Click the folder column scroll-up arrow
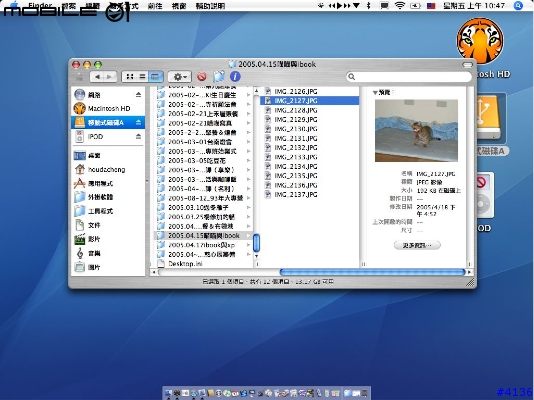 point(256,91)
